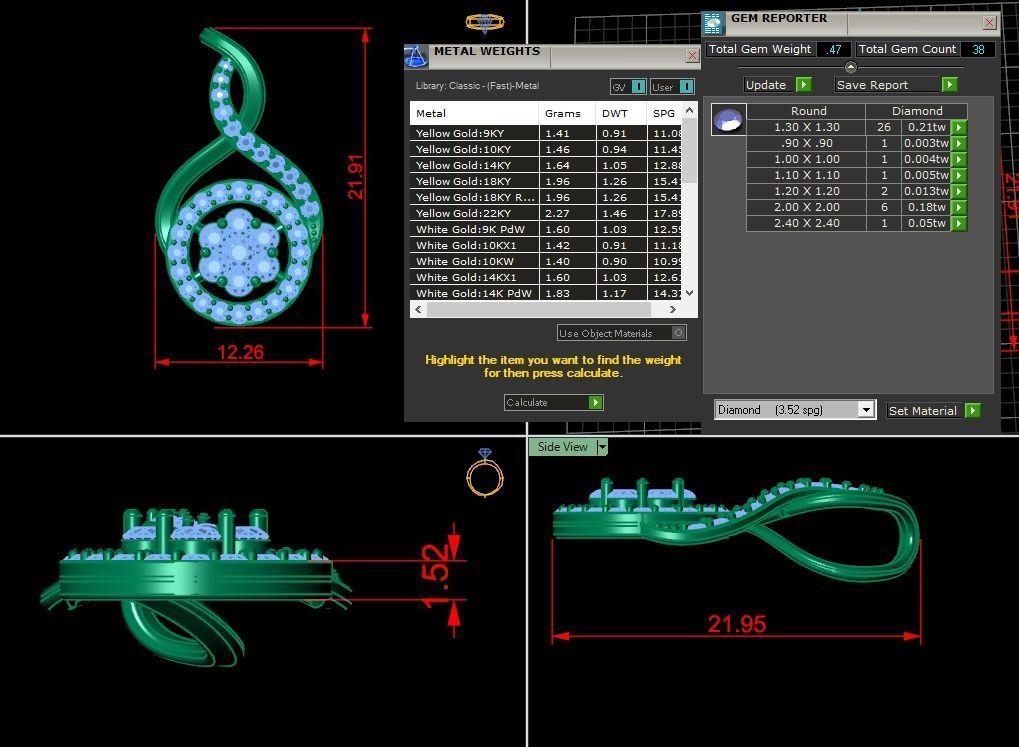Viewport: 1019px width, 747px height.
Task: Click the Metal column header
Action: pos(474,113)
